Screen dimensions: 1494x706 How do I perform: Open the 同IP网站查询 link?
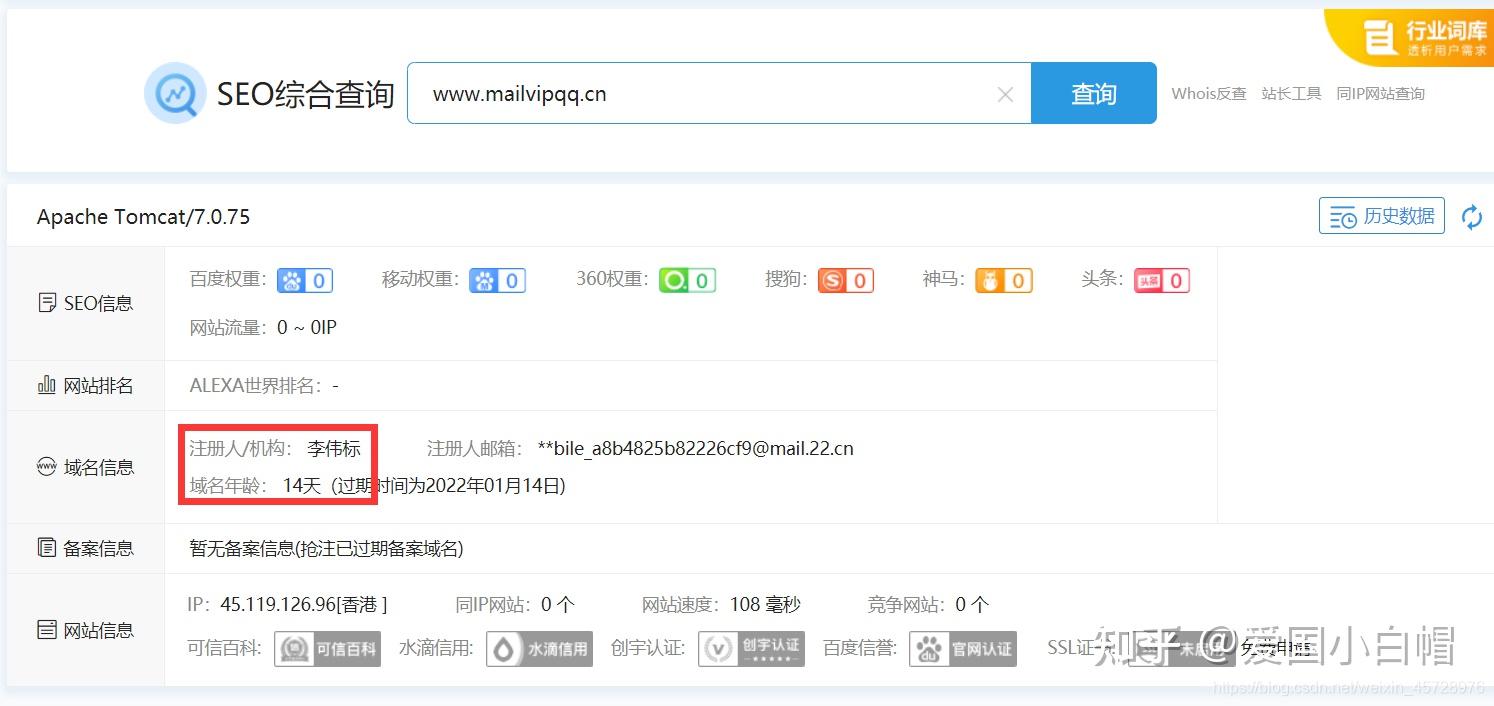tap(1380, 93)
